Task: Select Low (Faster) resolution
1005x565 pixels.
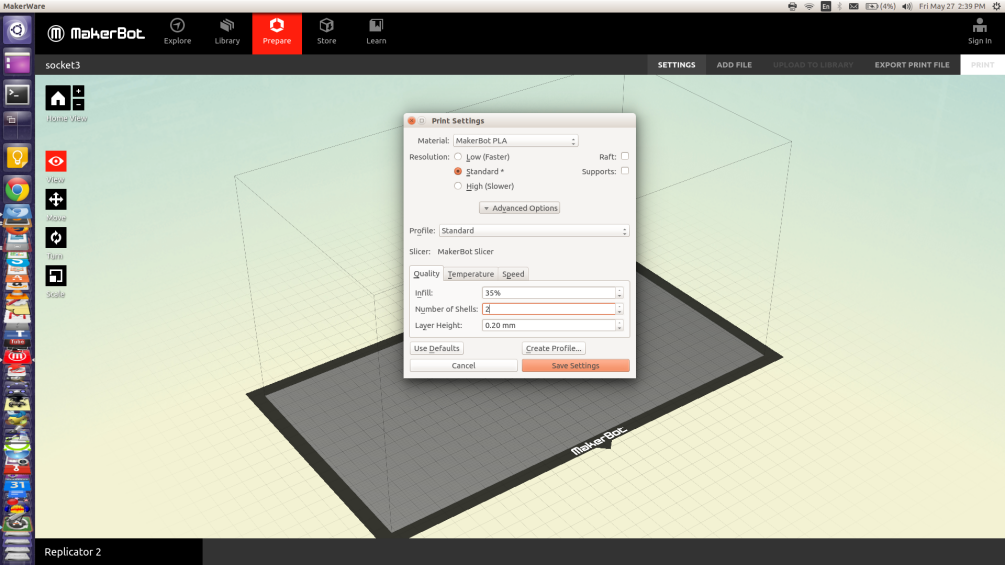Action: click(458, 157)
